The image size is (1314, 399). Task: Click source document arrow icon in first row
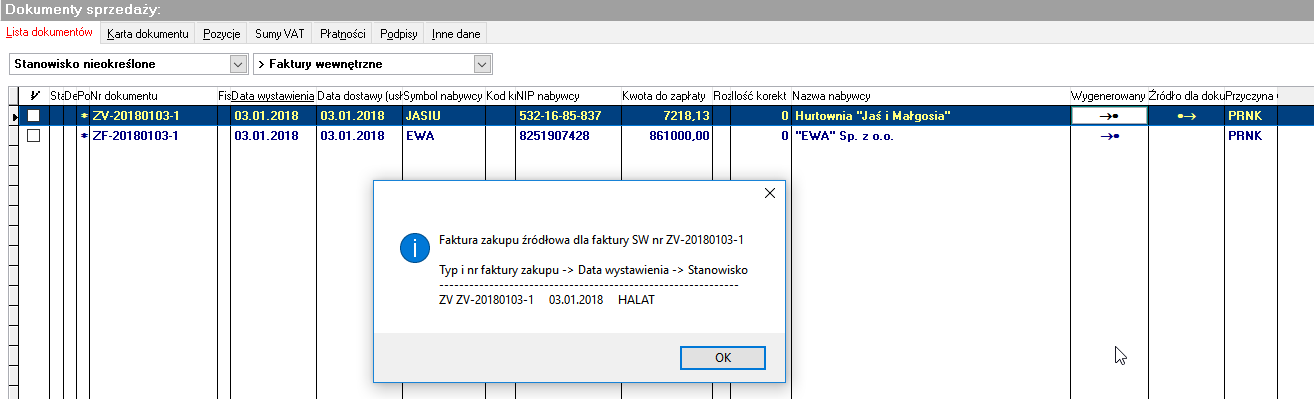tap(1187, 116)
